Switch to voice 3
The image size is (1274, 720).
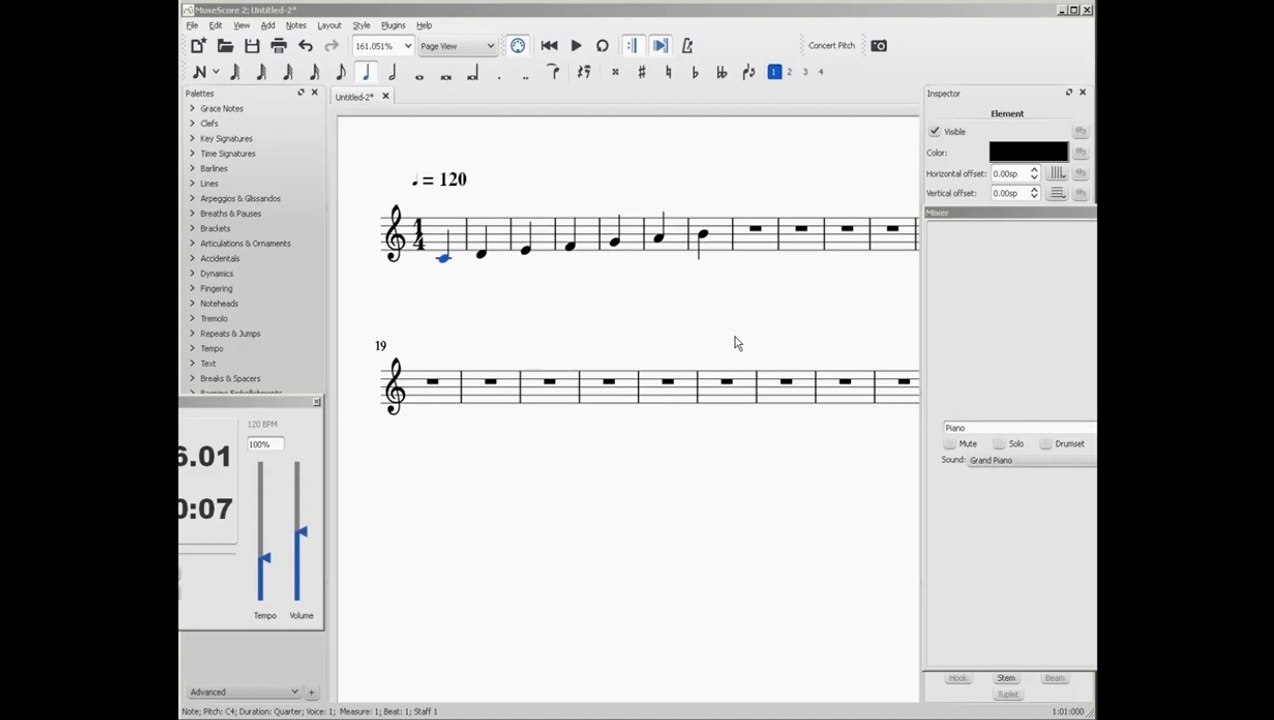tap(805, 72)
